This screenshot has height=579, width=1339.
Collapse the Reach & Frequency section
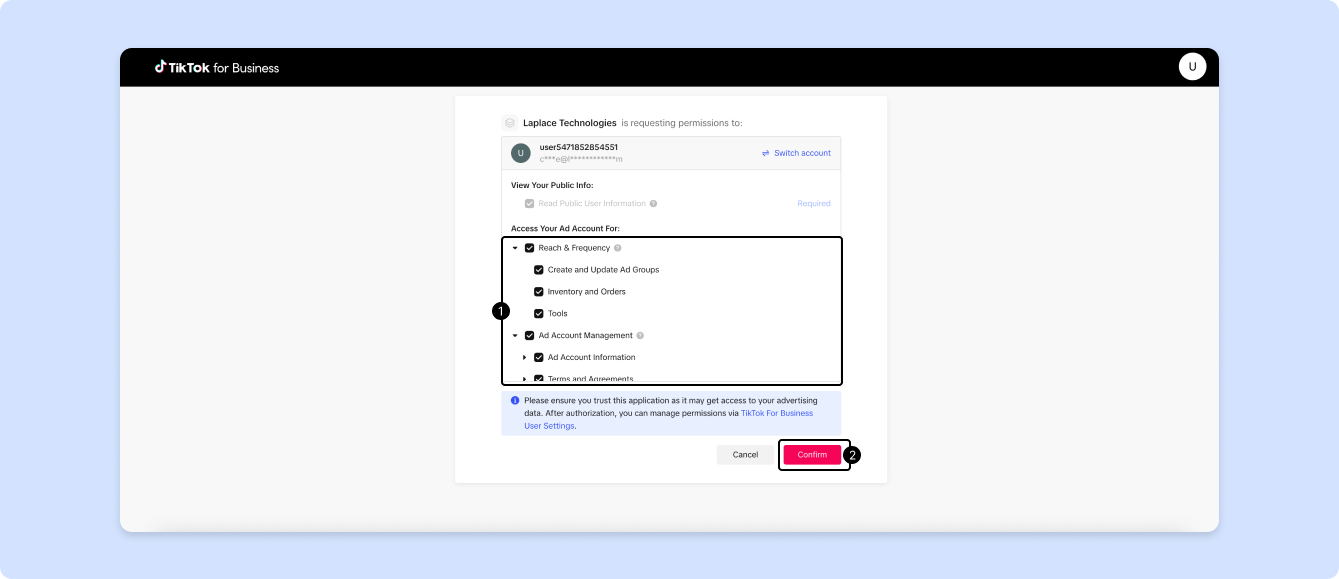tap(515, 248)
